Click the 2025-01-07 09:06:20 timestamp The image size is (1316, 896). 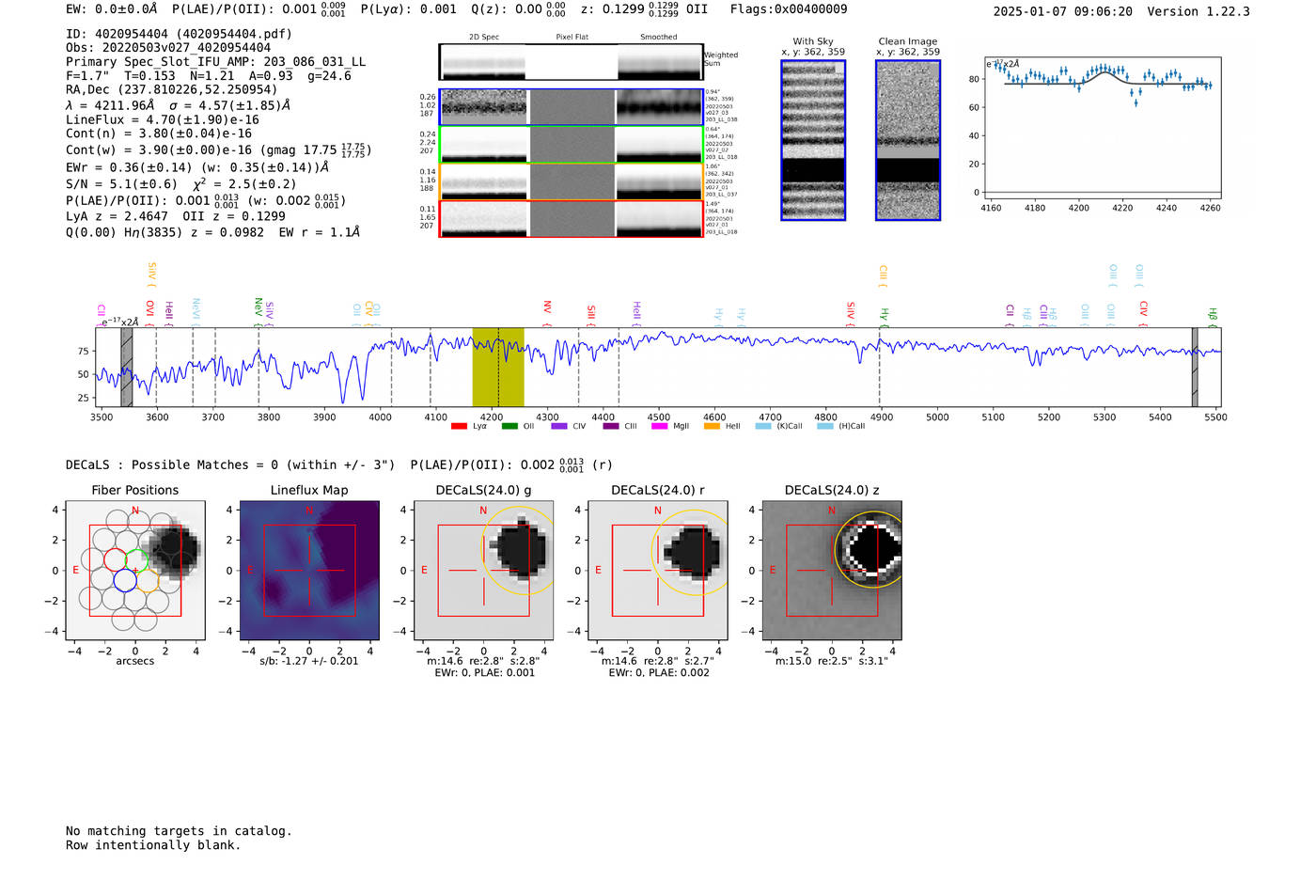tap(1063, 12)
